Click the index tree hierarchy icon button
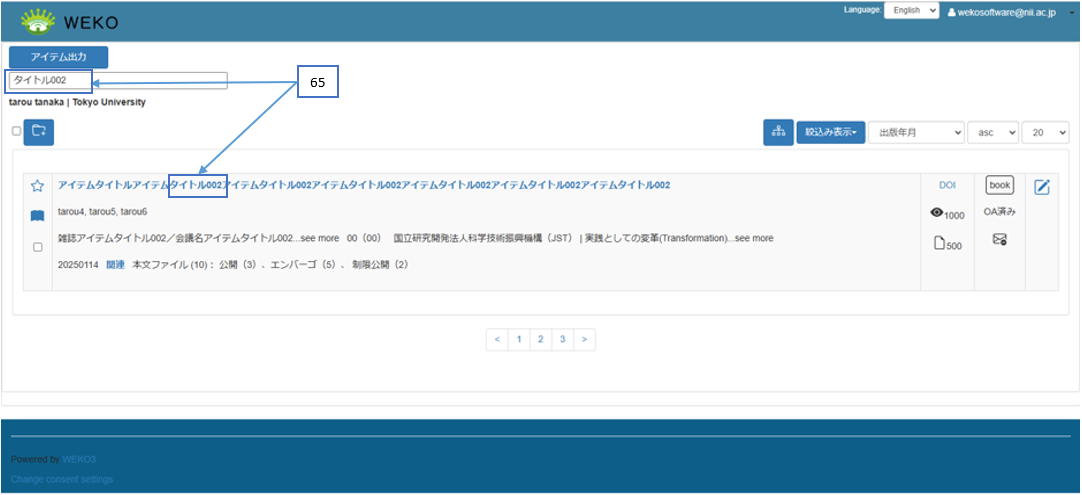1082x495 pixels. coord(778,132)
